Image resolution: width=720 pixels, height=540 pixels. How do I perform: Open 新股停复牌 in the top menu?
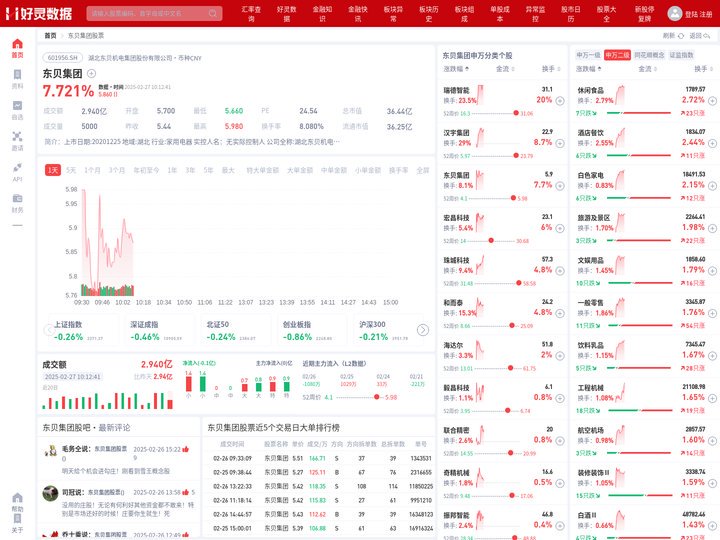644,14
